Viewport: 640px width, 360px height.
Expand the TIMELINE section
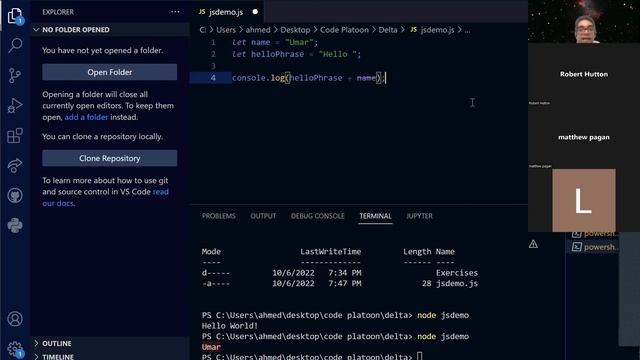[x=110, y=356]
